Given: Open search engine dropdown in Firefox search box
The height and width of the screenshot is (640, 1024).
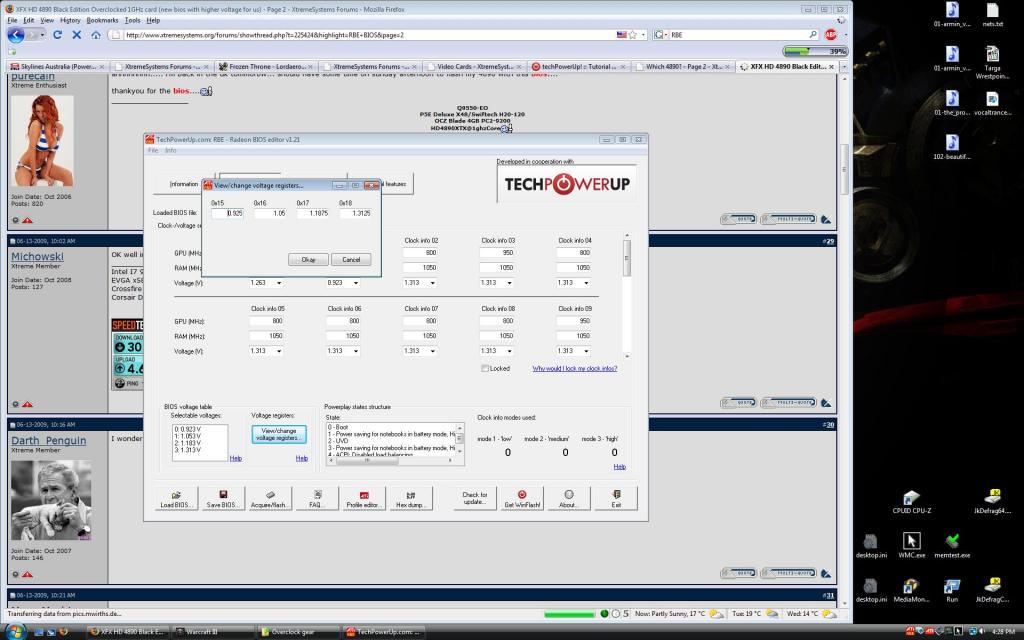Looking at the screenshot, I should coord(660,35).
